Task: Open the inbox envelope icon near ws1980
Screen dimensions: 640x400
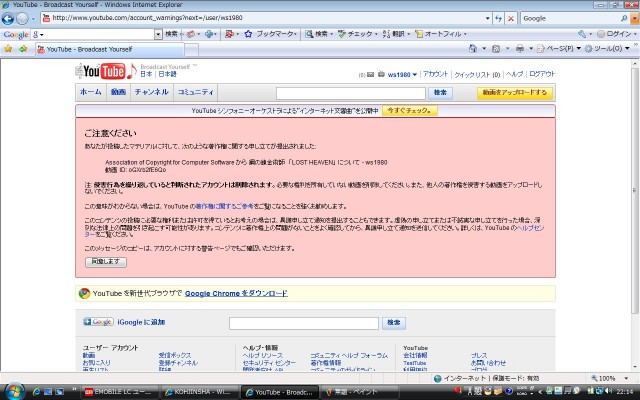Action: [x=370, y=75]
